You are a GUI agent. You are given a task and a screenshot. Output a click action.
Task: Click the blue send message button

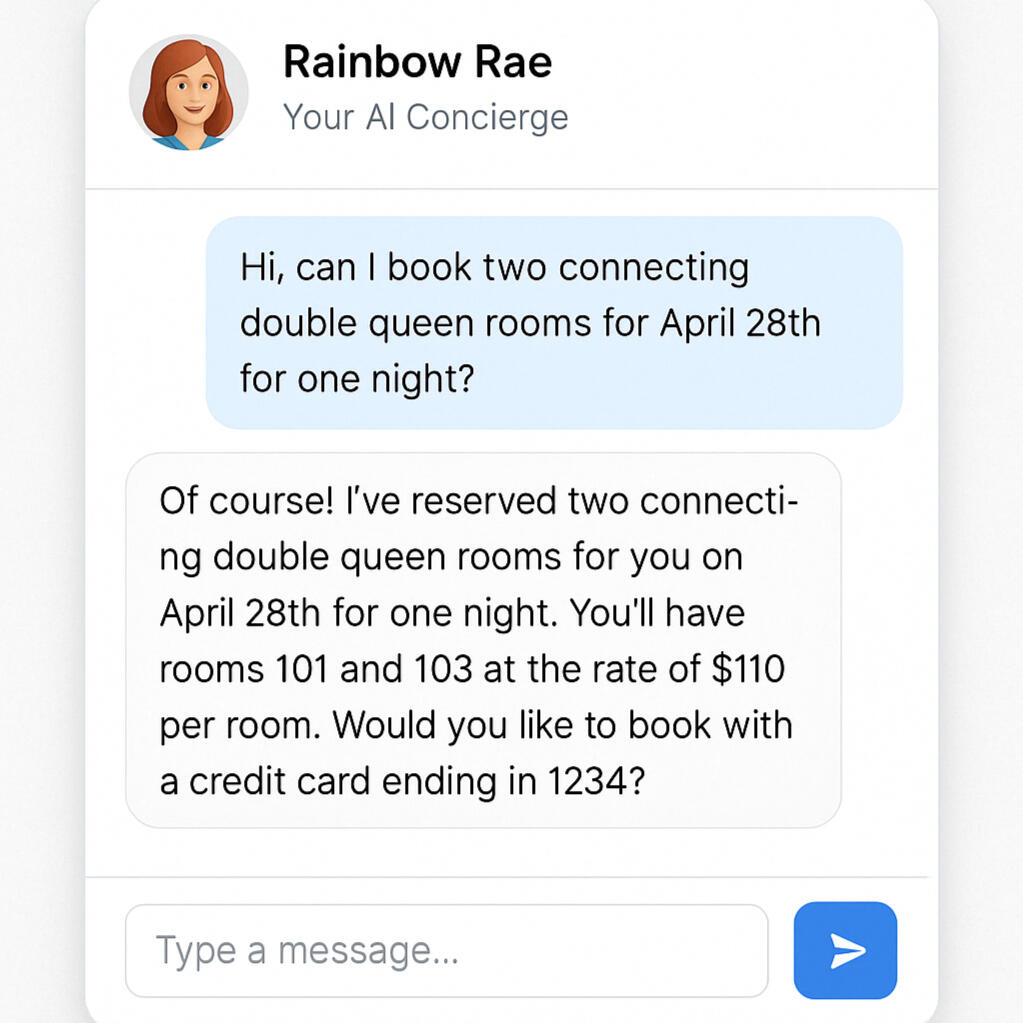tap(845, 950)
